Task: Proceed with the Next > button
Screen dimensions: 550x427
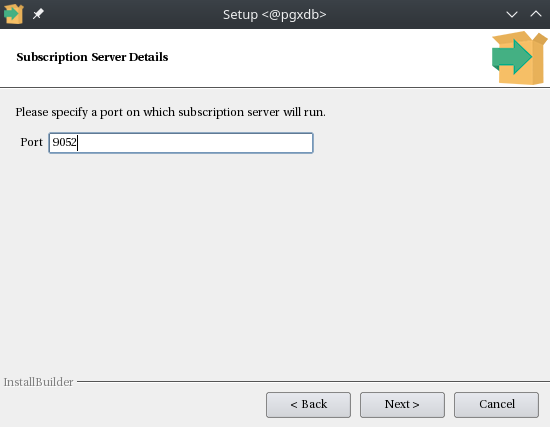Action: (x=402, y=405)
